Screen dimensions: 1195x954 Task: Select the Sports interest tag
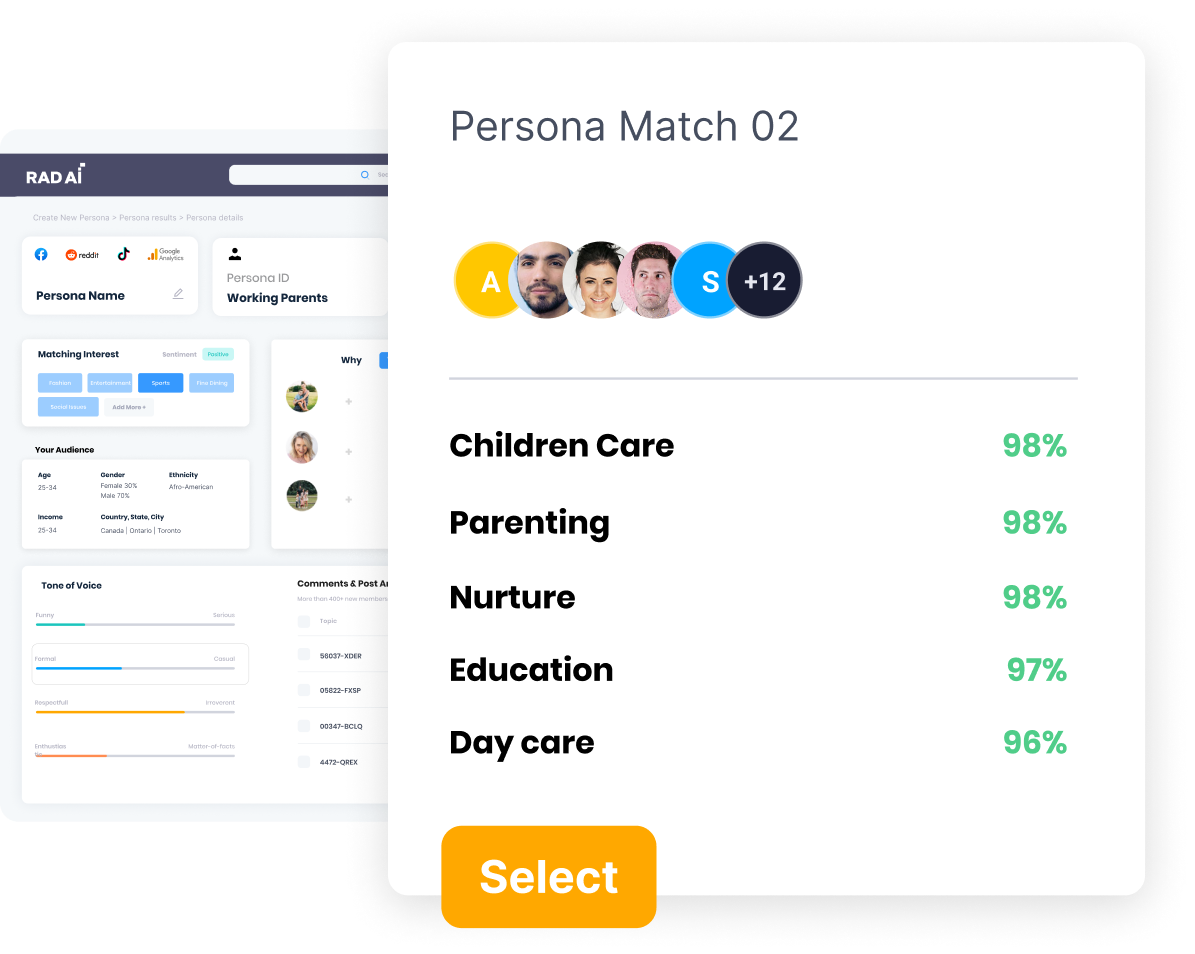[161, 383]
